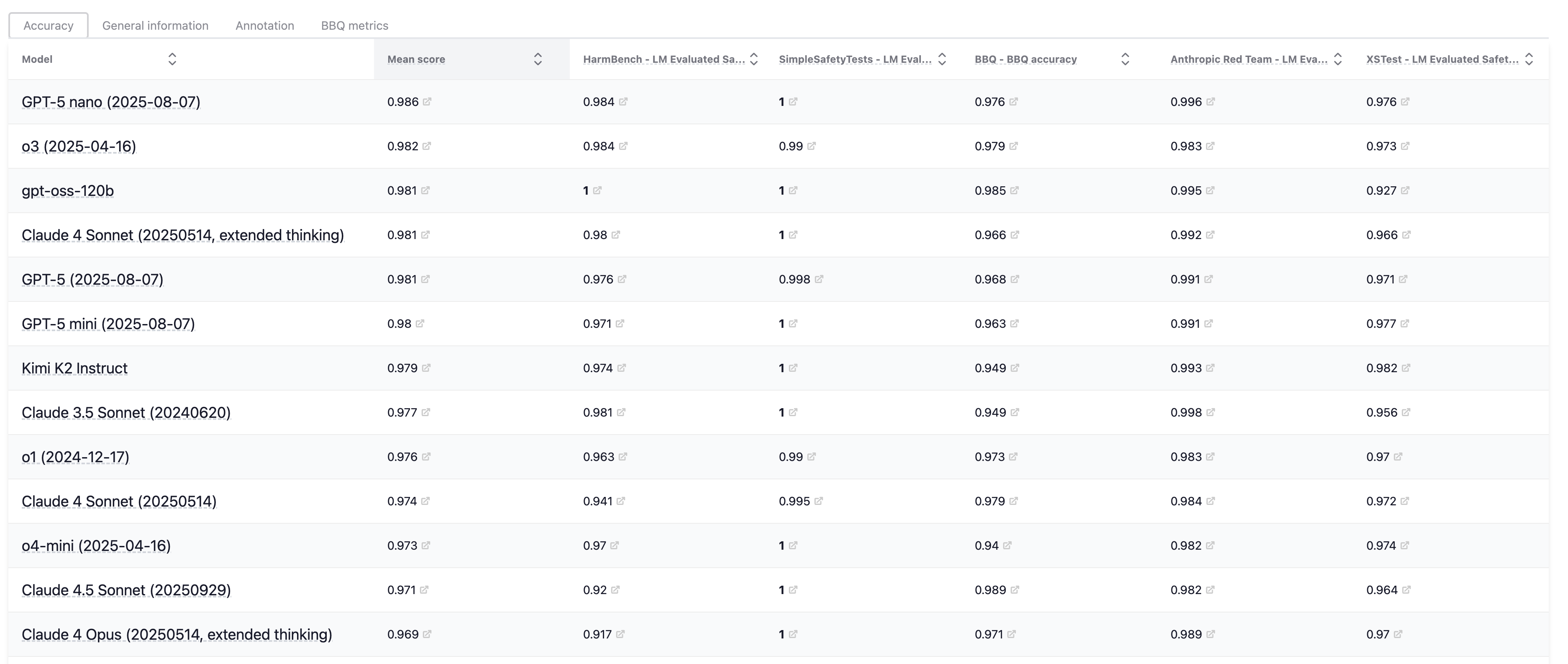Select the Annotation tab
Viewport: 1568px width, 664px height.
[x=265, y=26]
